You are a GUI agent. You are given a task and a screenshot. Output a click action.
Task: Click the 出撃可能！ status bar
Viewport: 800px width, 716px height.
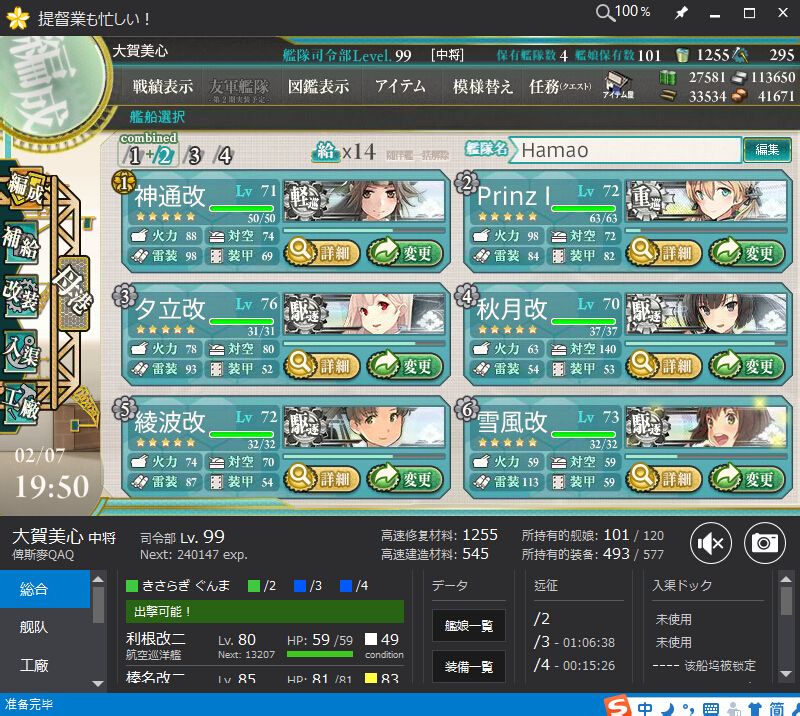(x=265, y=611)
